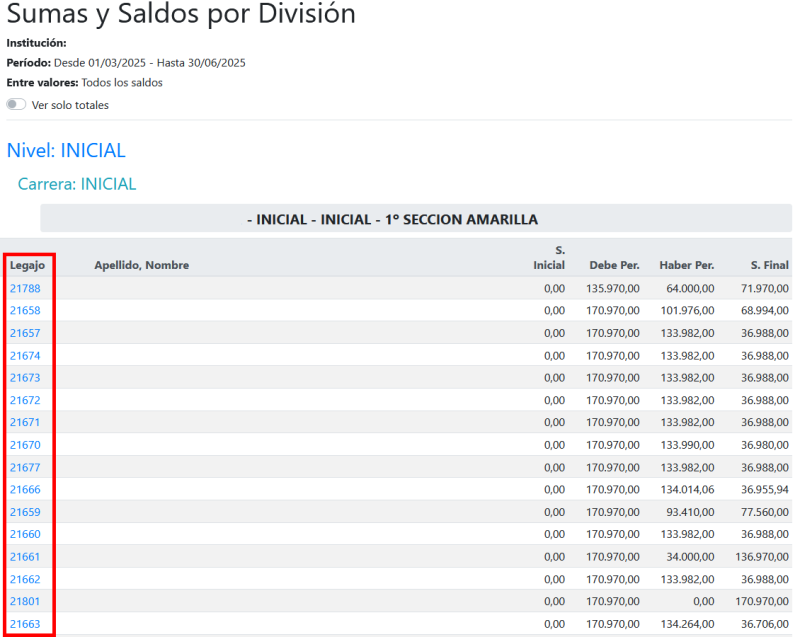Open legajo 21663 link
This screenshot has width=800, height=637.
click(x=25, y=624)
